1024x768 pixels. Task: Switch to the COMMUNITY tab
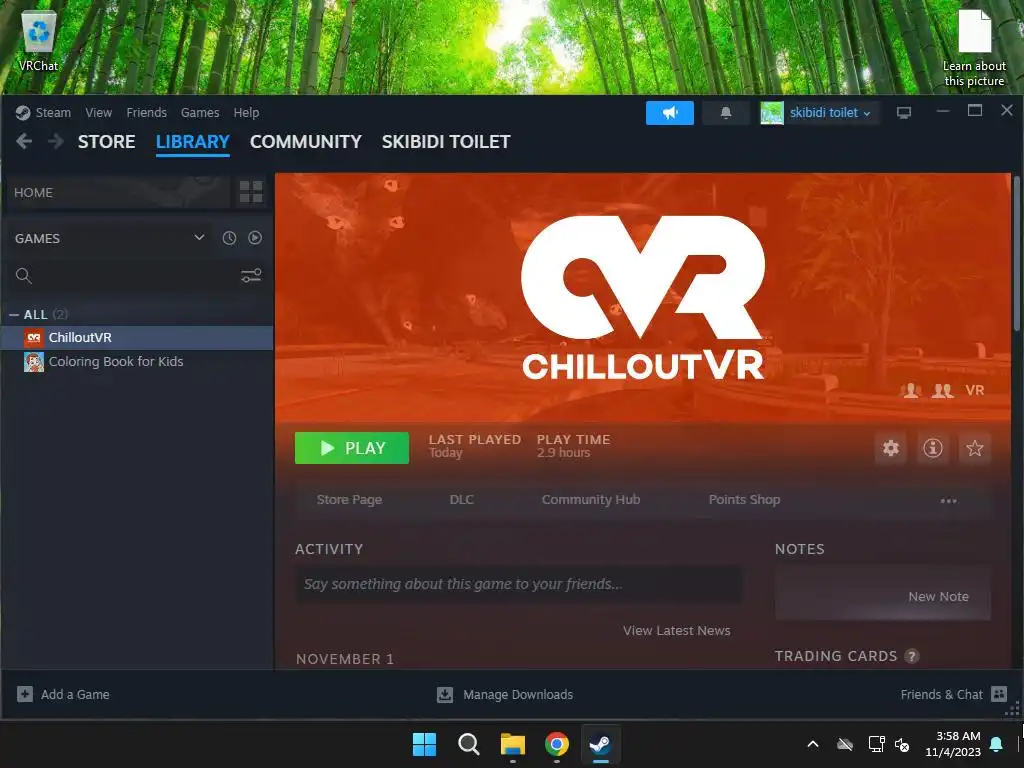pos(306,142)
